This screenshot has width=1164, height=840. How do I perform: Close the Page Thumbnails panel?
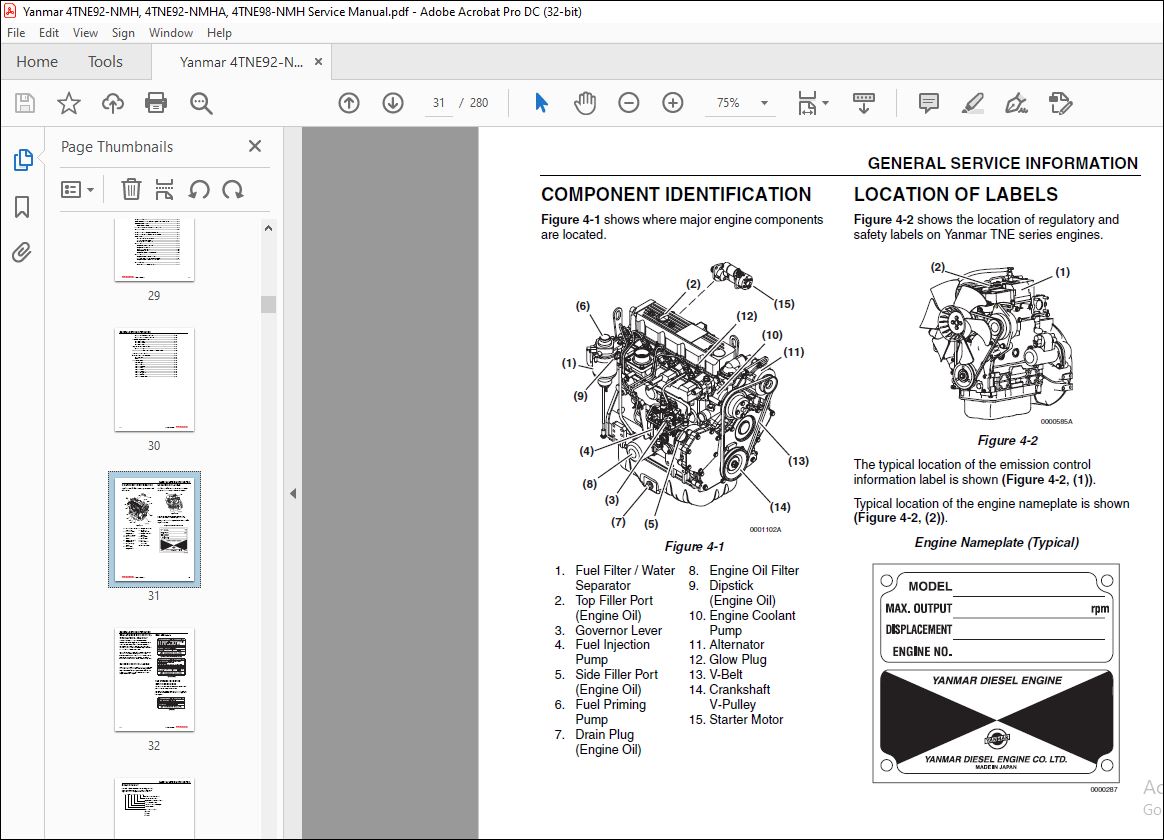click(x=255, y=146)
